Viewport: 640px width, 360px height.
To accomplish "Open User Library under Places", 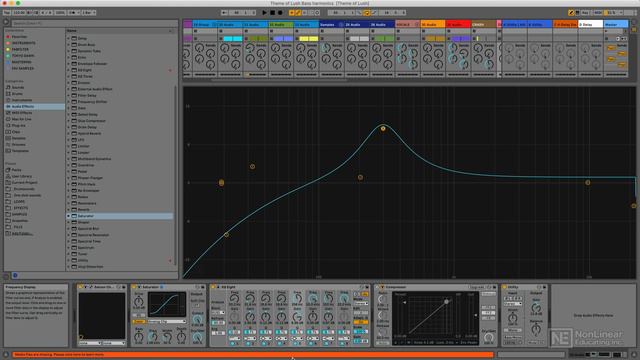I will (21, 176).
